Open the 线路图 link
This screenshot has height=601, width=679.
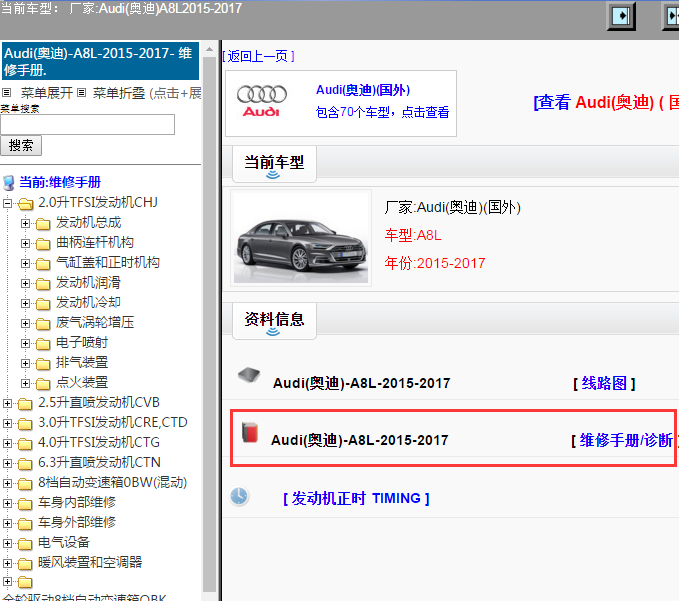pyautogui.click(x=604, y=383)
